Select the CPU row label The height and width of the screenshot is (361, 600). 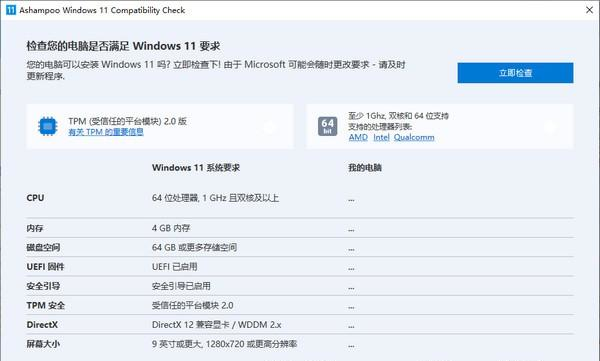35,198
